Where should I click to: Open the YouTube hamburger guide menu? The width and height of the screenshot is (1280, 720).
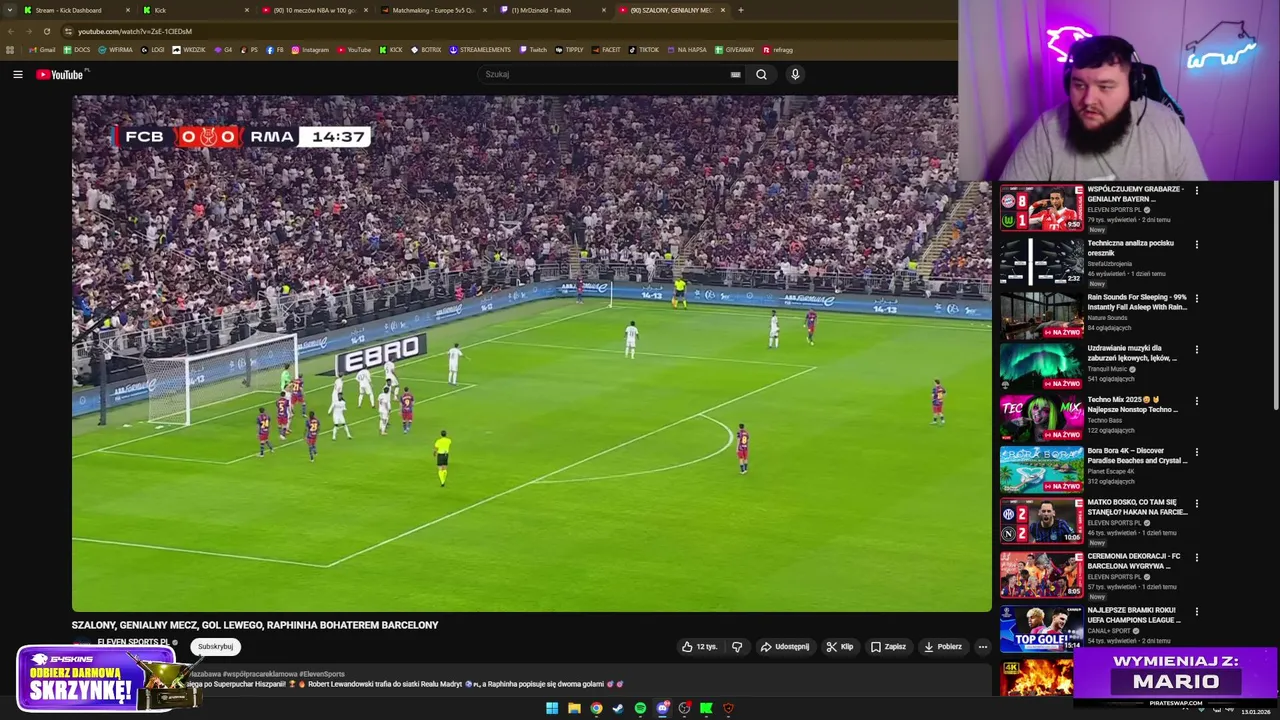click(17, 74)
